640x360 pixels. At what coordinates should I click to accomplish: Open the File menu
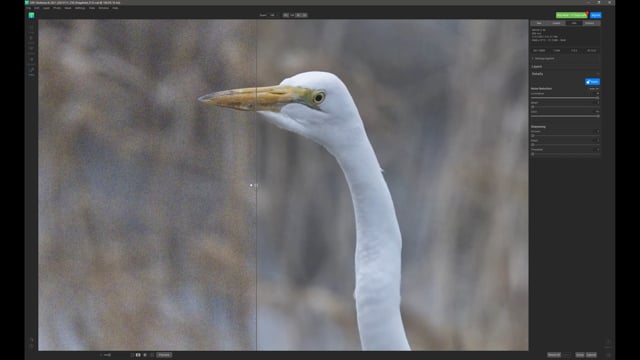point(28,8)
